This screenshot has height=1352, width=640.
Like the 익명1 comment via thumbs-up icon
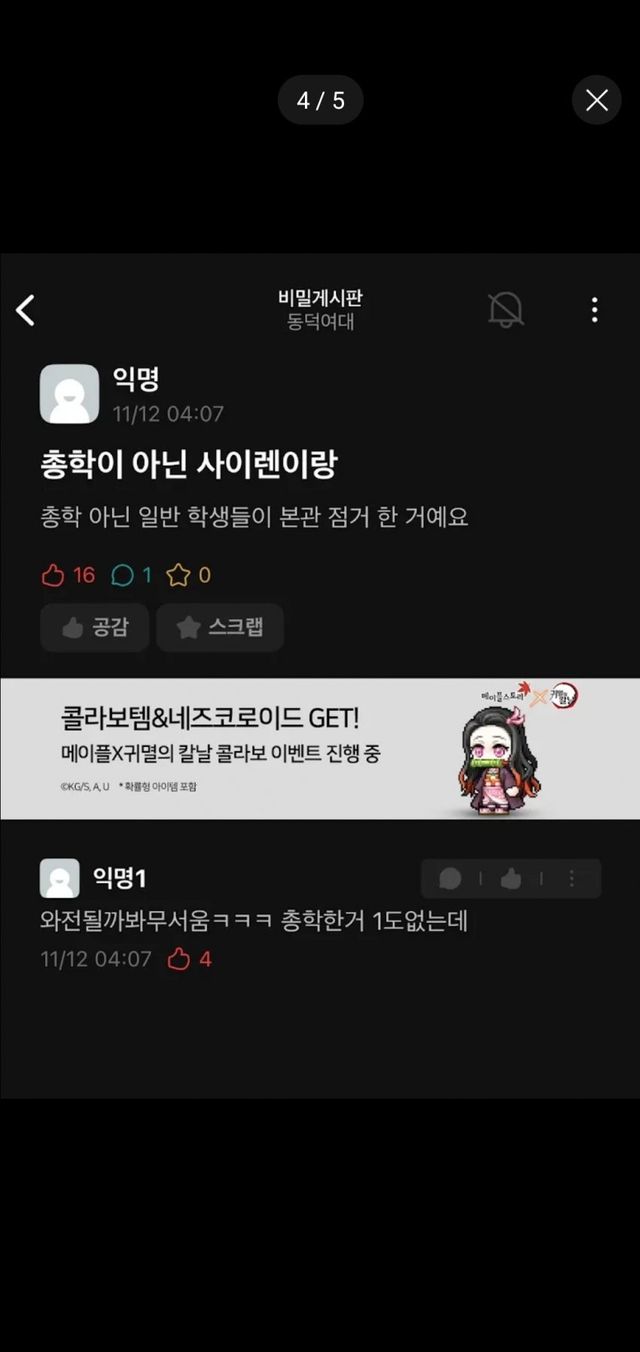tap(511, 879)
